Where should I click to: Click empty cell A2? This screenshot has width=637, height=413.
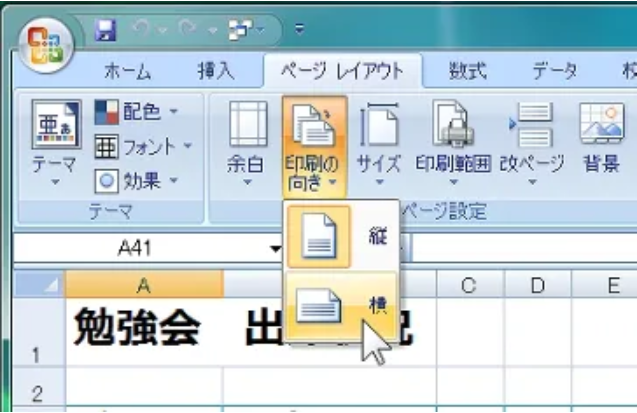(x=144, y=387)
